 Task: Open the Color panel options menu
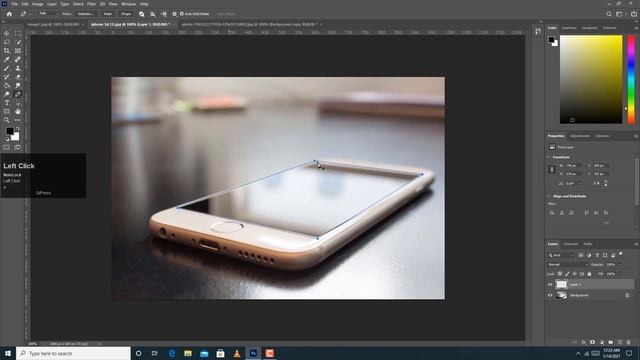[636, 28]
